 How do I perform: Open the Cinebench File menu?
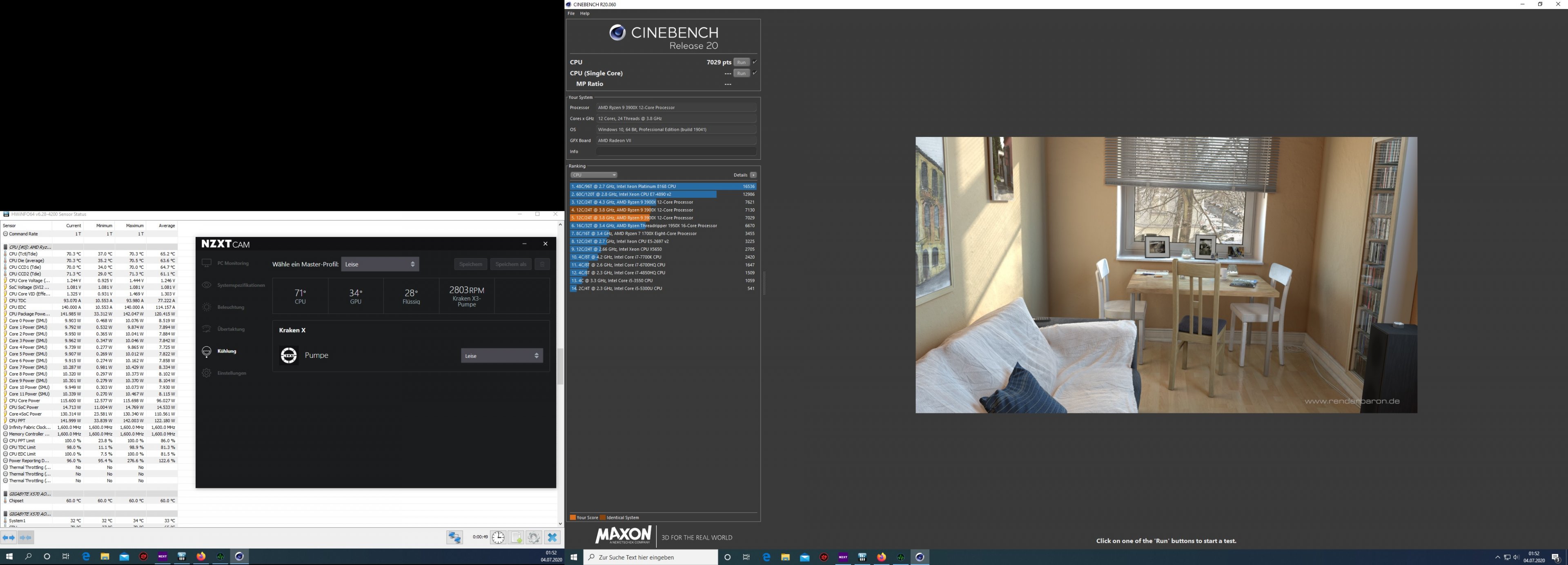click(x=571, y=13)
